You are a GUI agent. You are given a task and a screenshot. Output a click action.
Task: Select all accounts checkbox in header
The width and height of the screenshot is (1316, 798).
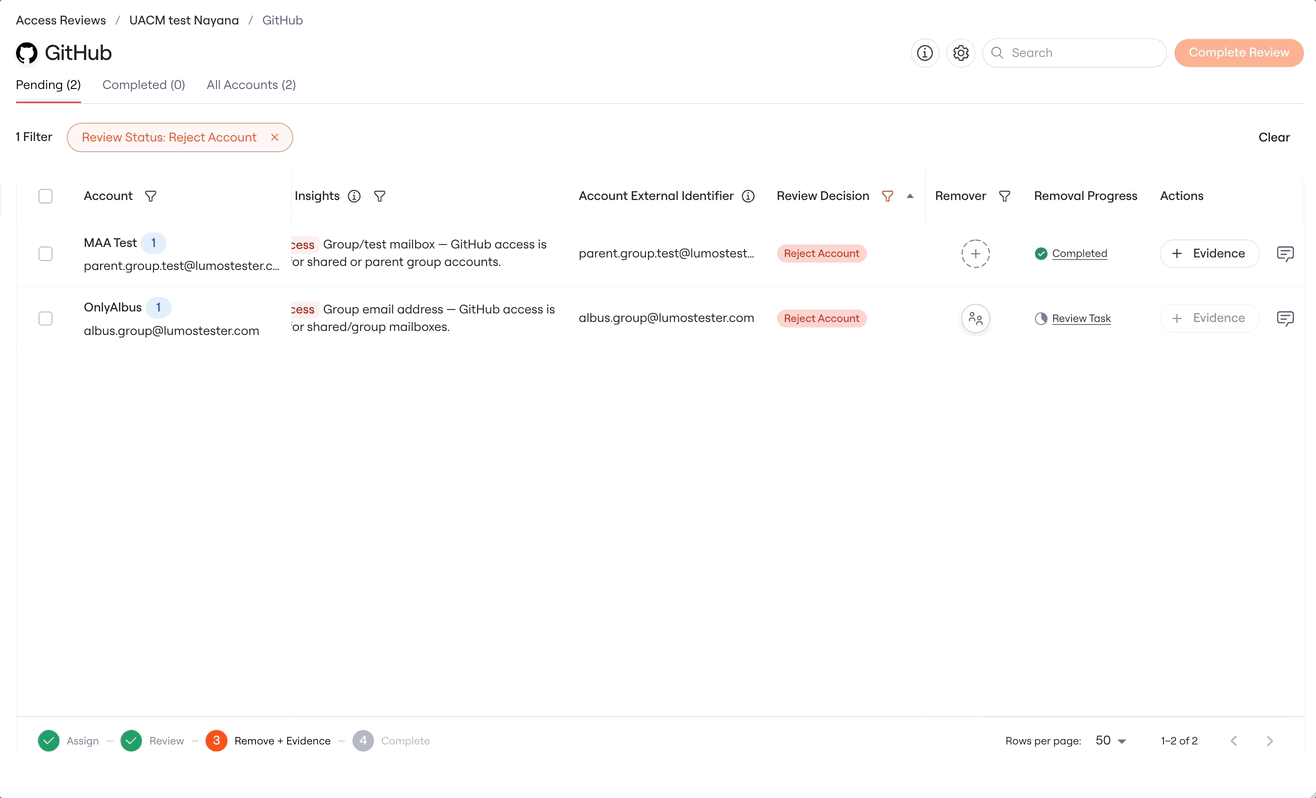(45, 196)
